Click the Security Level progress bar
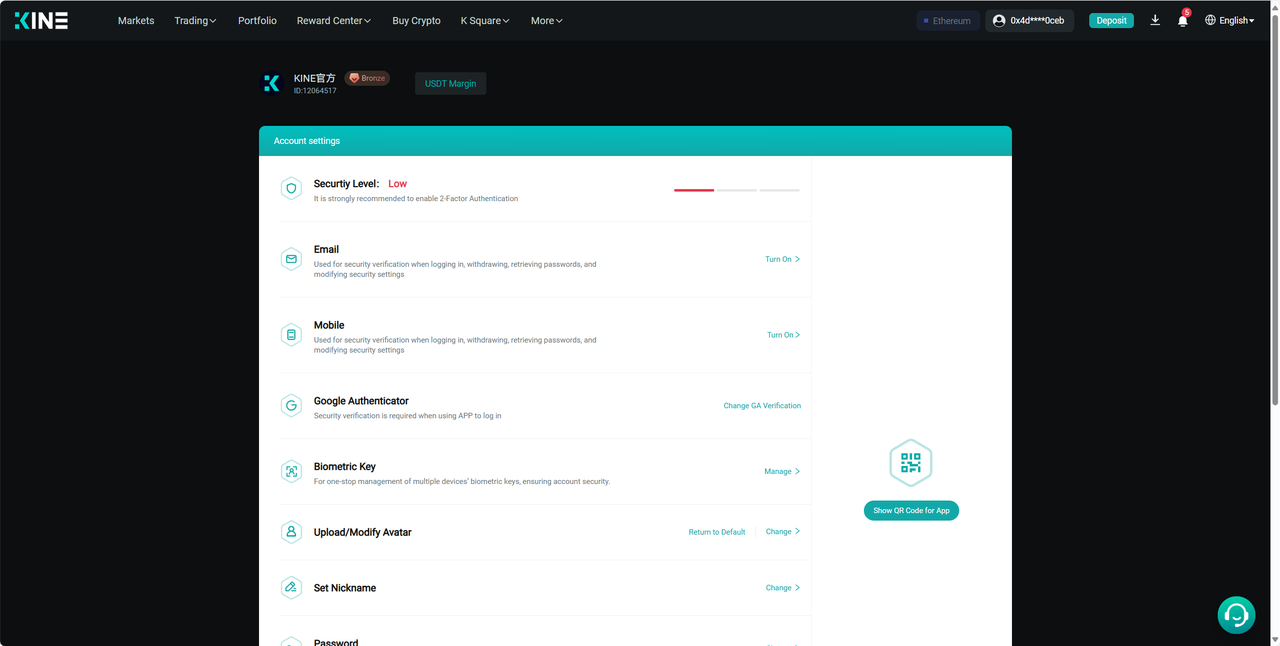 click(x=736, y=189)
